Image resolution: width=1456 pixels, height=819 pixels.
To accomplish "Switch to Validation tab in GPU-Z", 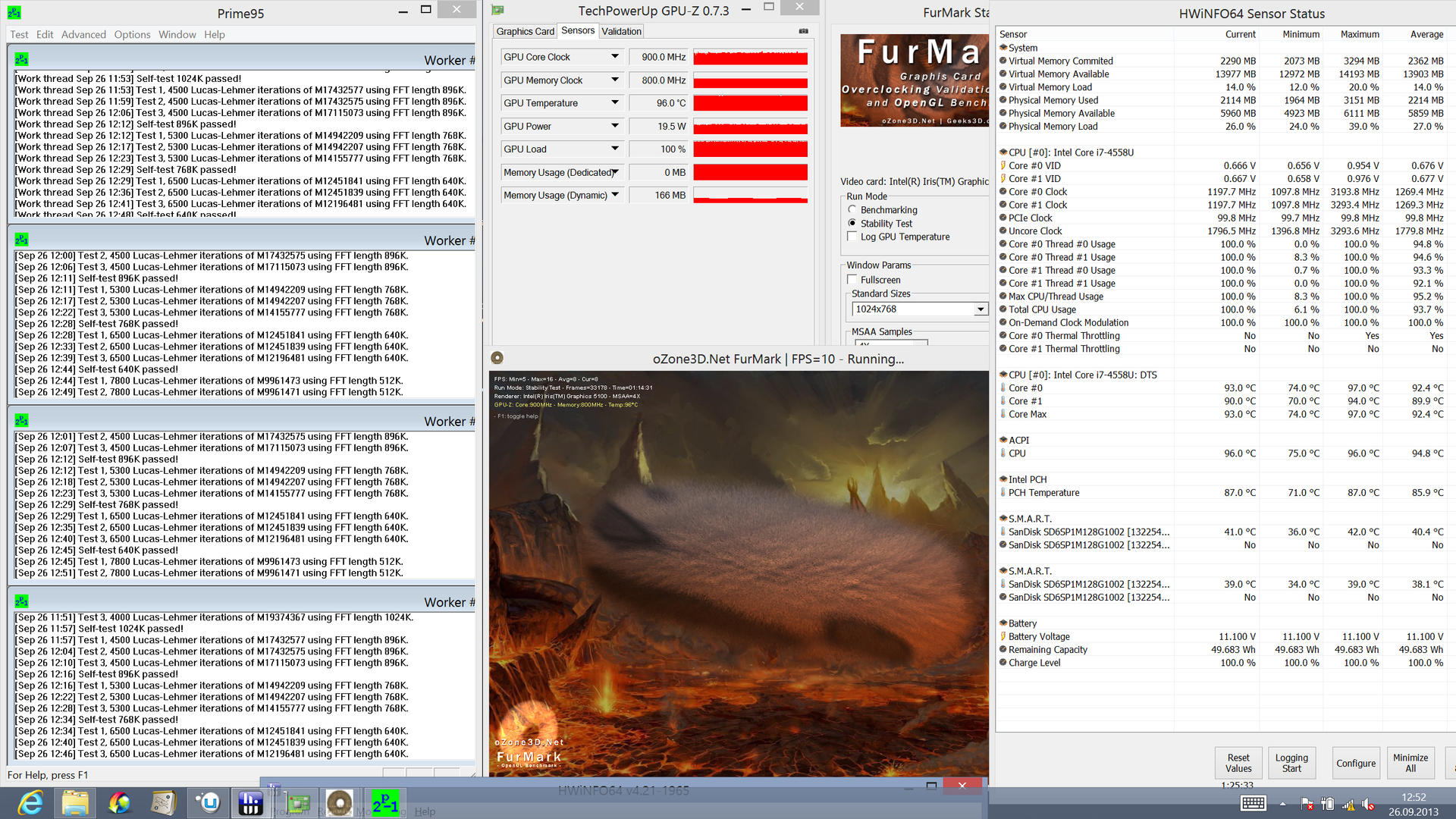I will pos(621,31).
